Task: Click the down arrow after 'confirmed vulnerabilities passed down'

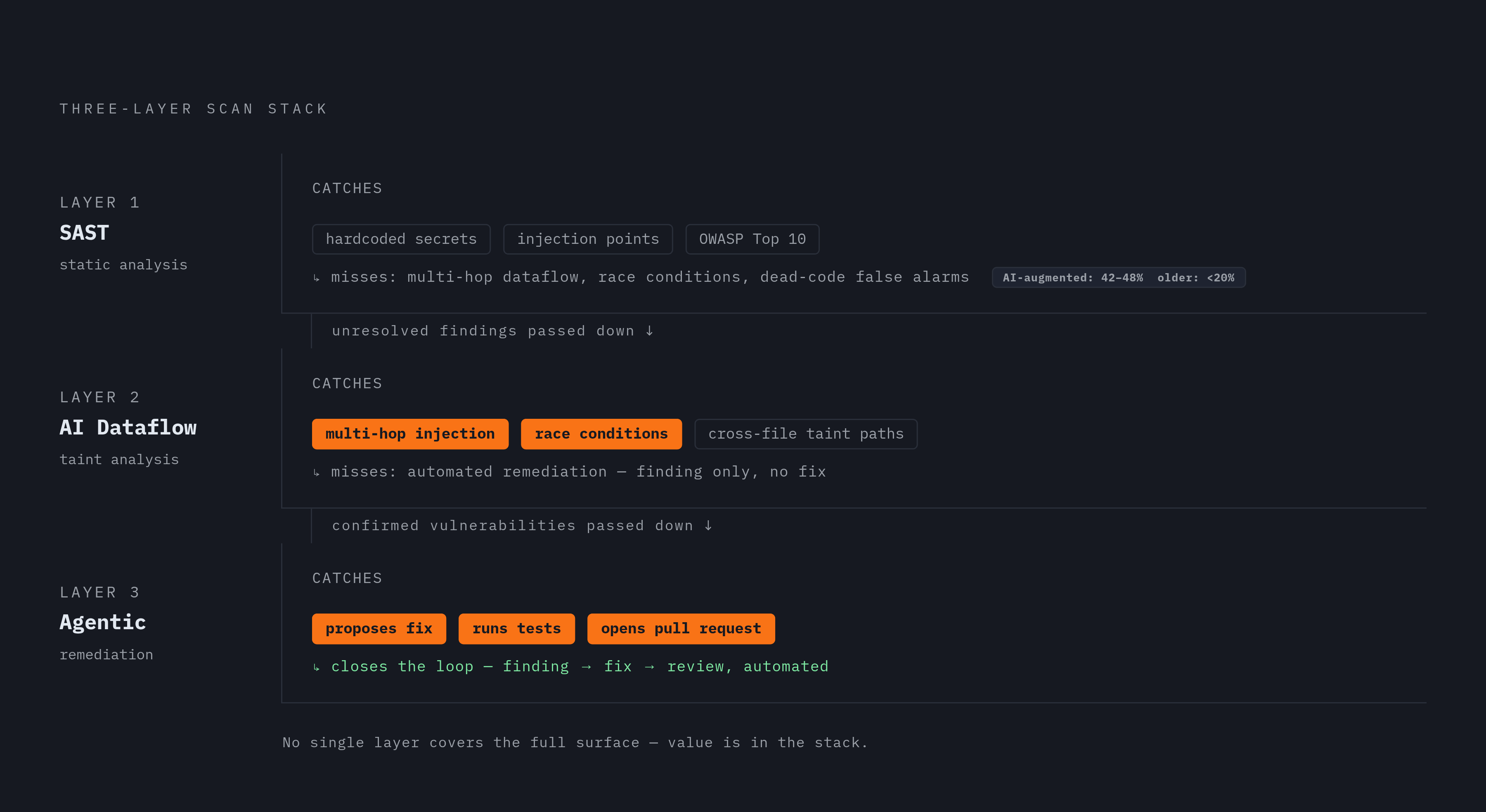Action: point(708,525)
